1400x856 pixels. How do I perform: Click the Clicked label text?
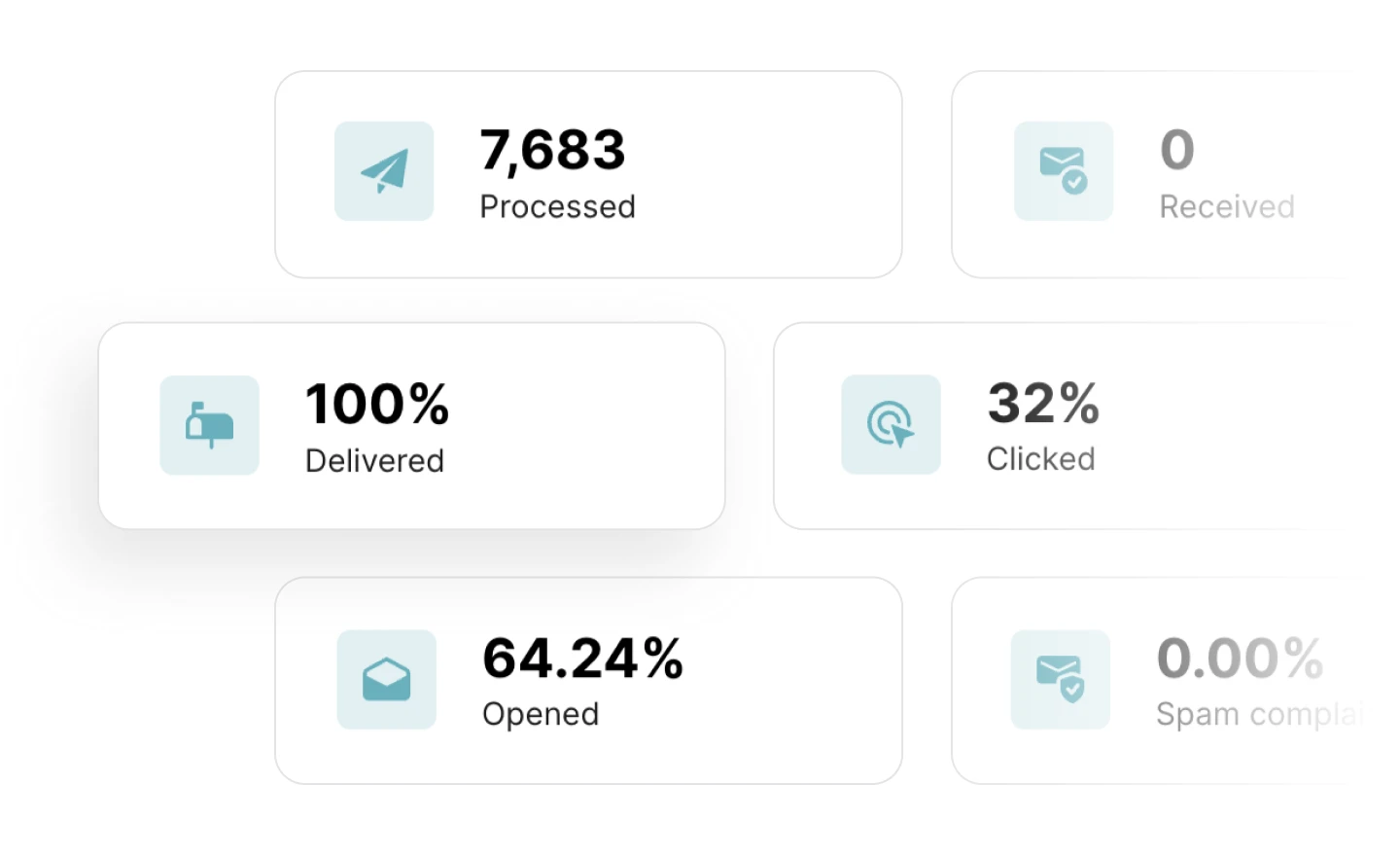point(1040,459)
